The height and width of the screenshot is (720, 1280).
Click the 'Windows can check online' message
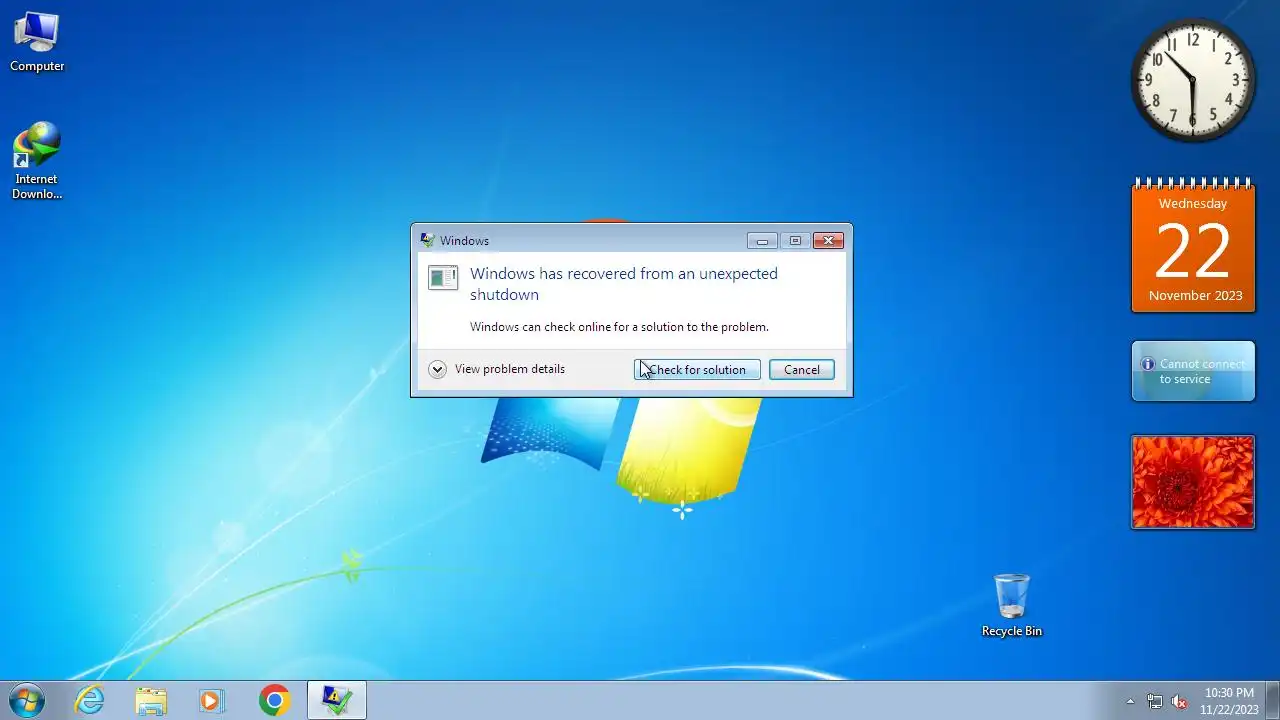(x=619, y=327)
